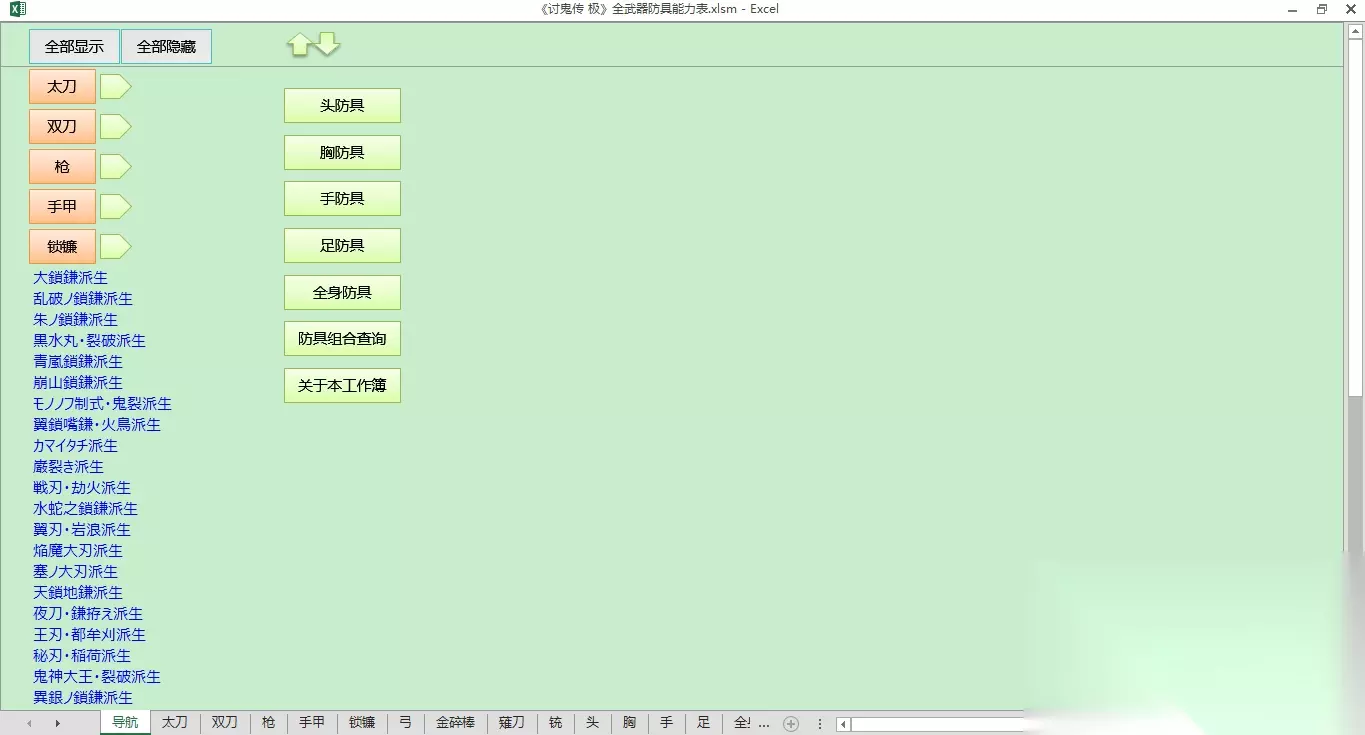Switch to the 金砕棒 sheet tab
Image resolution: width=1365 pixels, height=735 pixels.
455,723
